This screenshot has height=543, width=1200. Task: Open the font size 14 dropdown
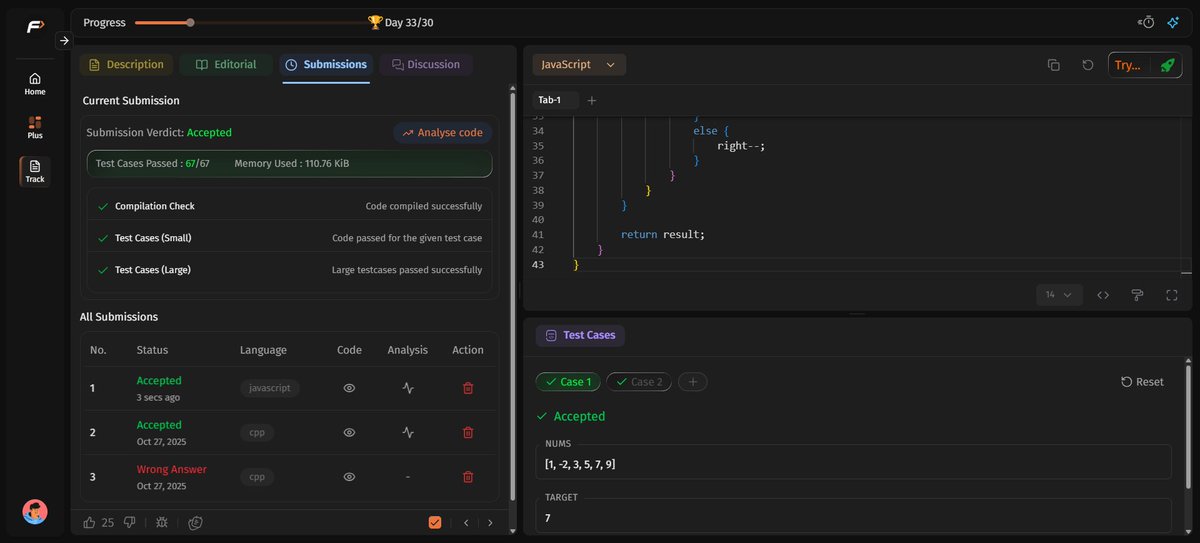[1059, 295]
